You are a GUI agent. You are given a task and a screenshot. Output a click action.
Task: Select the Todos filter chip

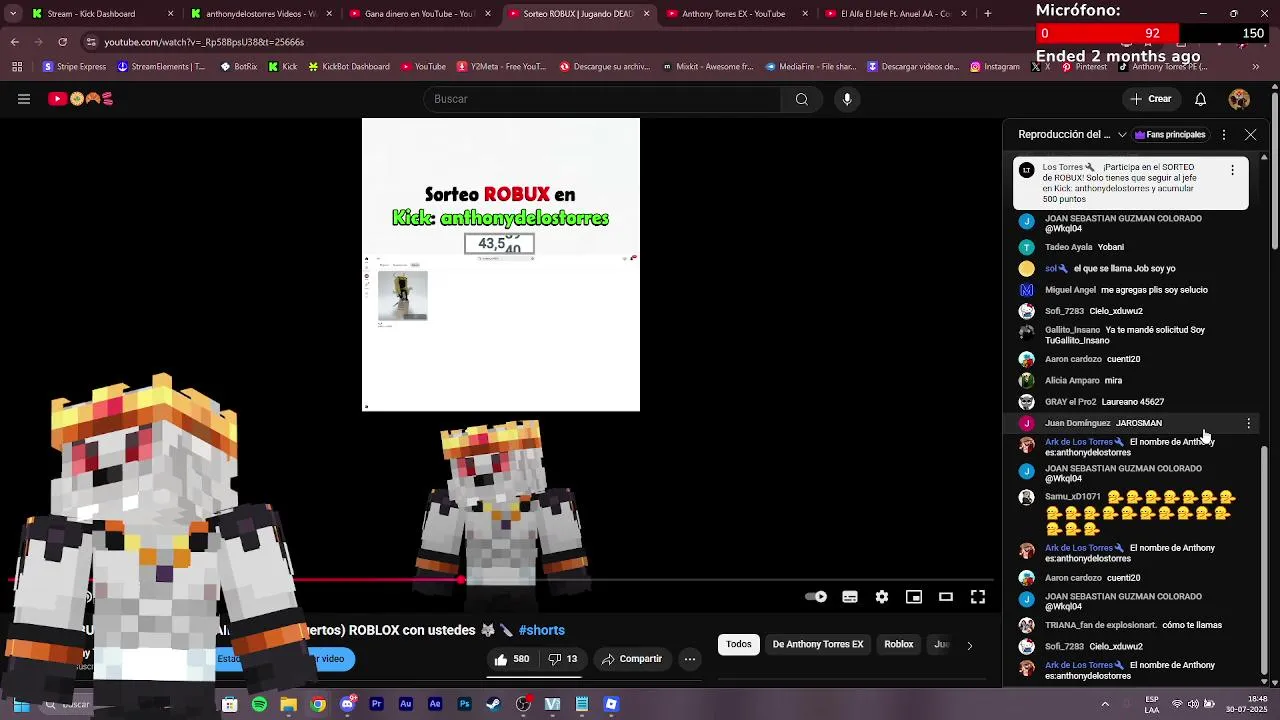[x=739, y=644]
